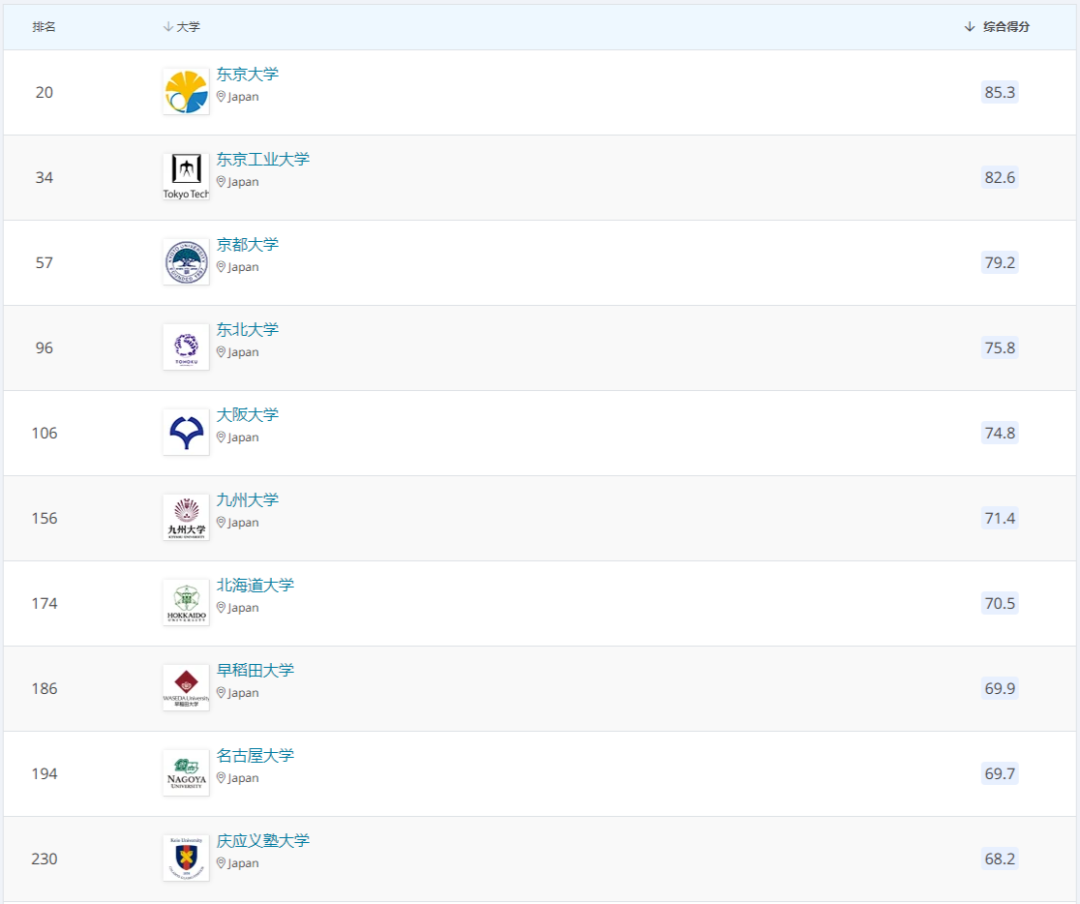Click the score 69.9
Viewport: 1080px width, 904px height.
click(999, 688)
